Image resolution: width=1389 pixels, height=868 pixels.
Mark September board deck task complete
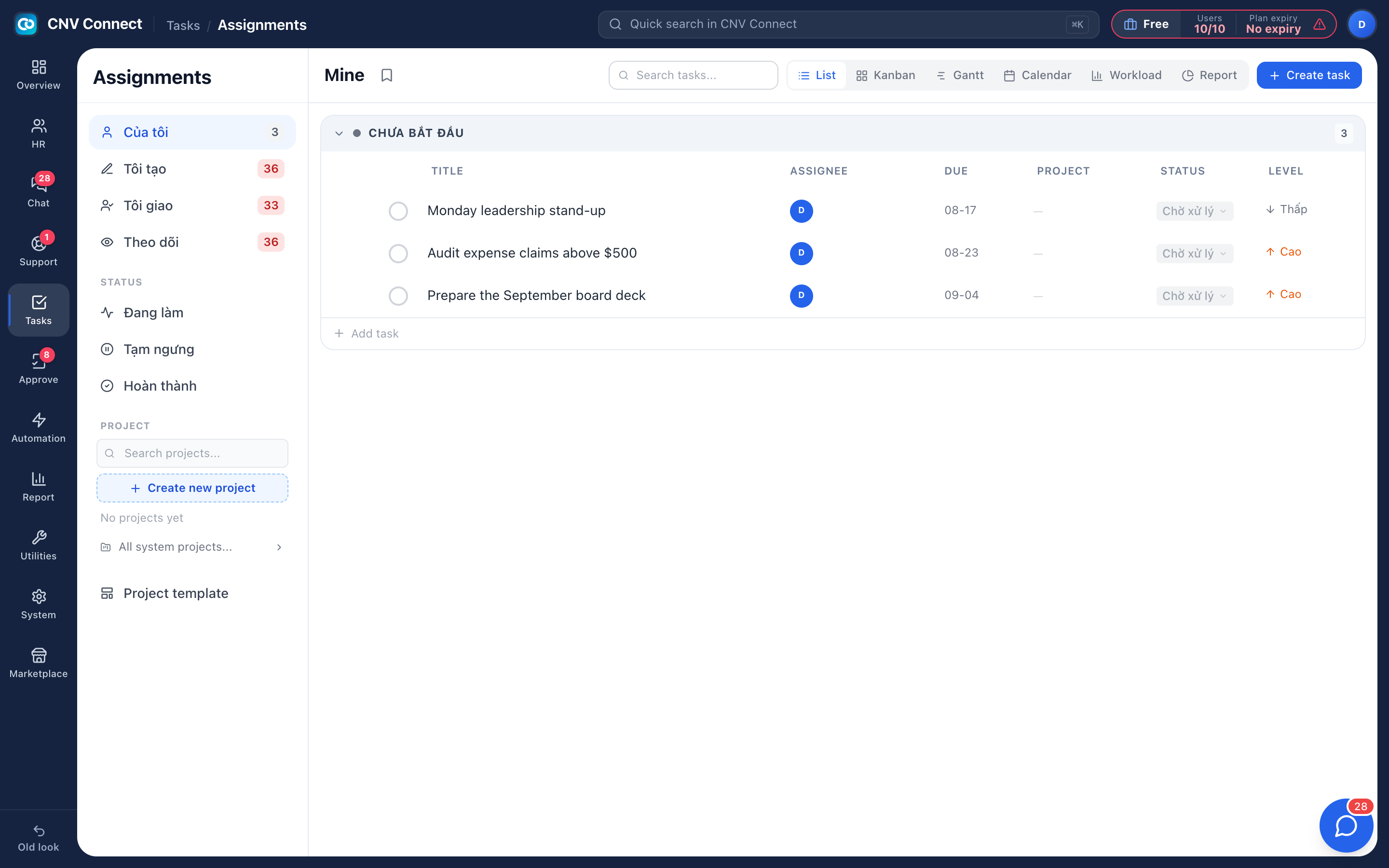pyautogui.click(x=398, y=296)
